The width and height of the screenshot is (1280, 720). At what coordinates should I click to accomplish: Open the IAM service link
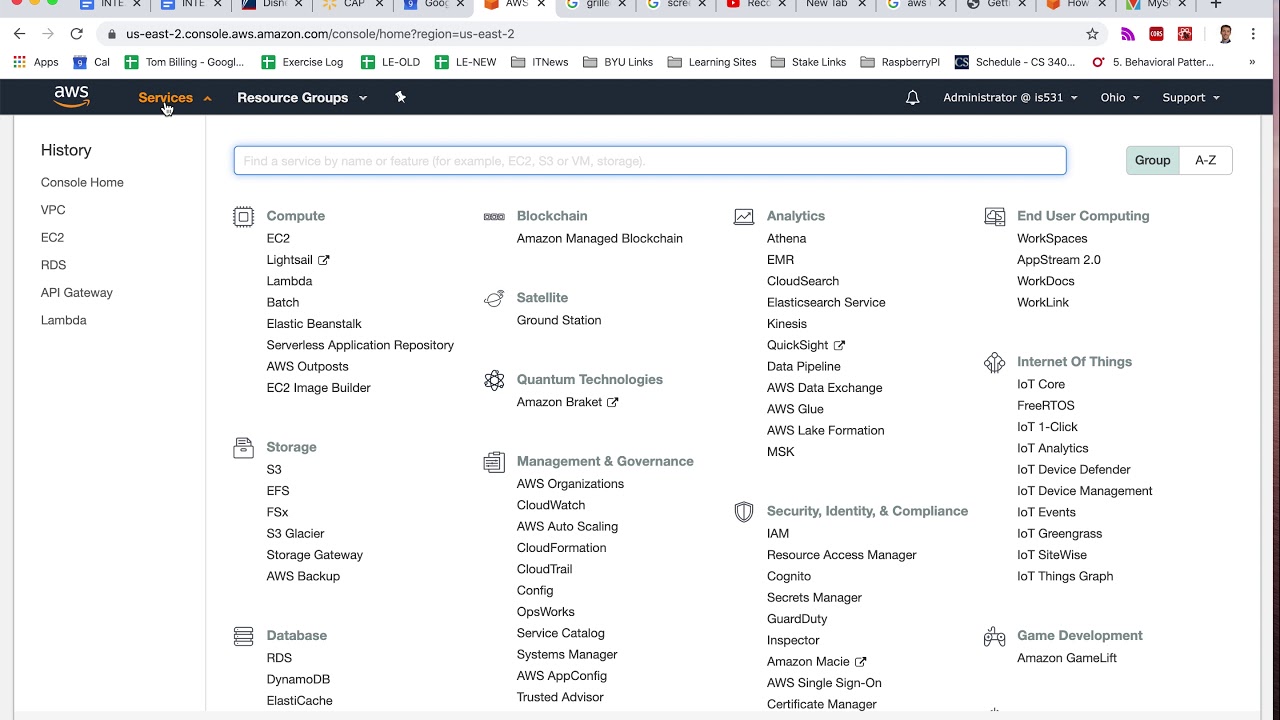778,533
